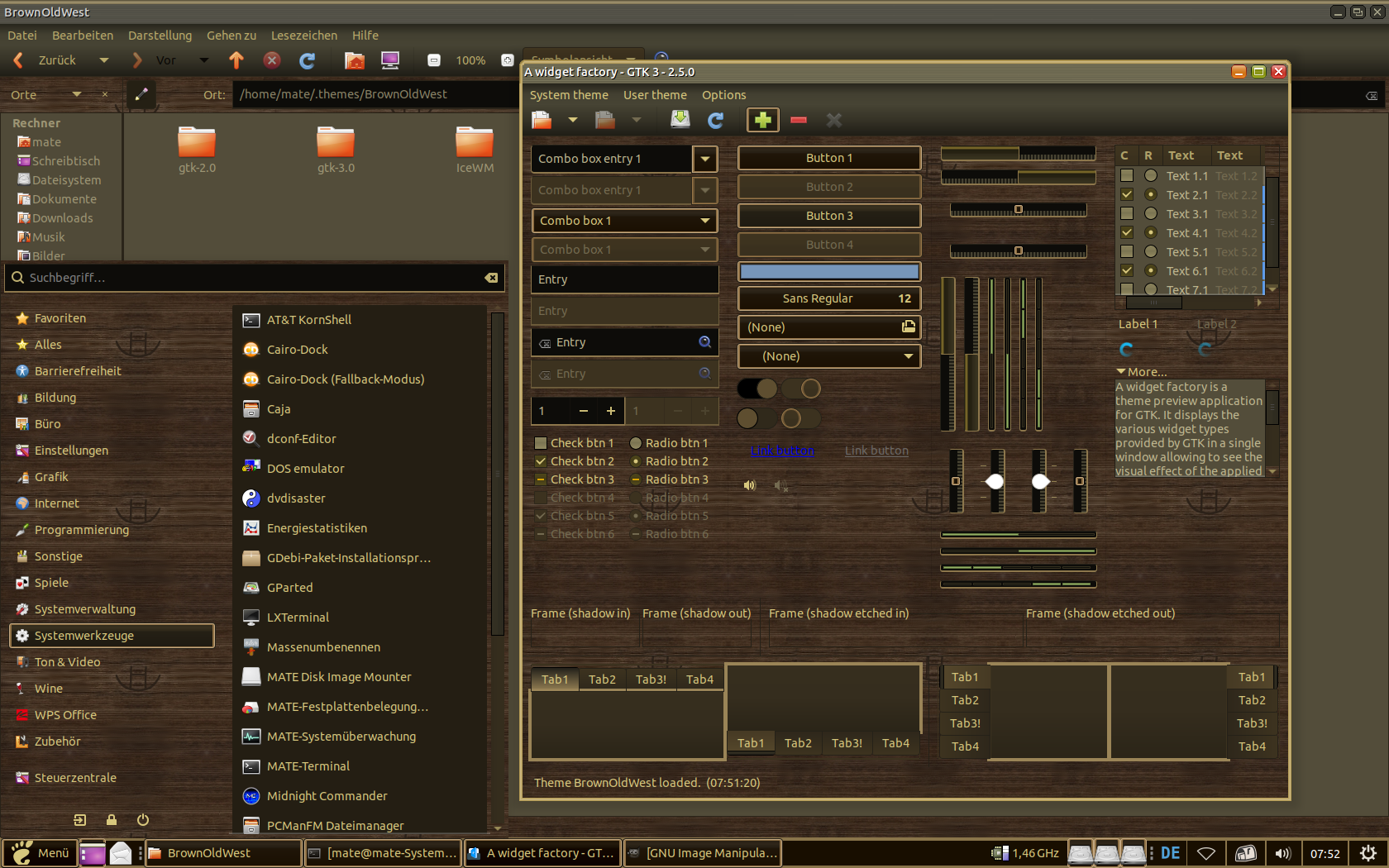
Task: Click the Suchbegriff search field
Action: [x=255, y=278]
